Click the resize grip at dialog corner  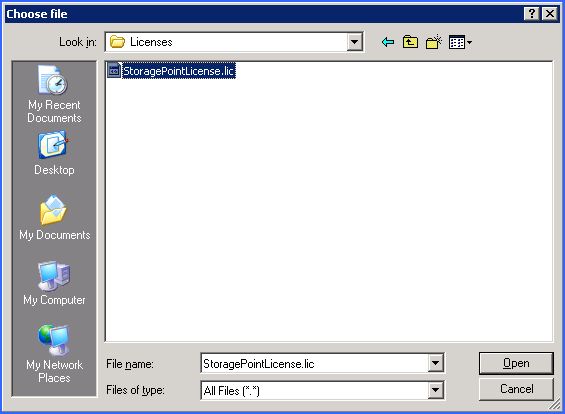(554, 405)
